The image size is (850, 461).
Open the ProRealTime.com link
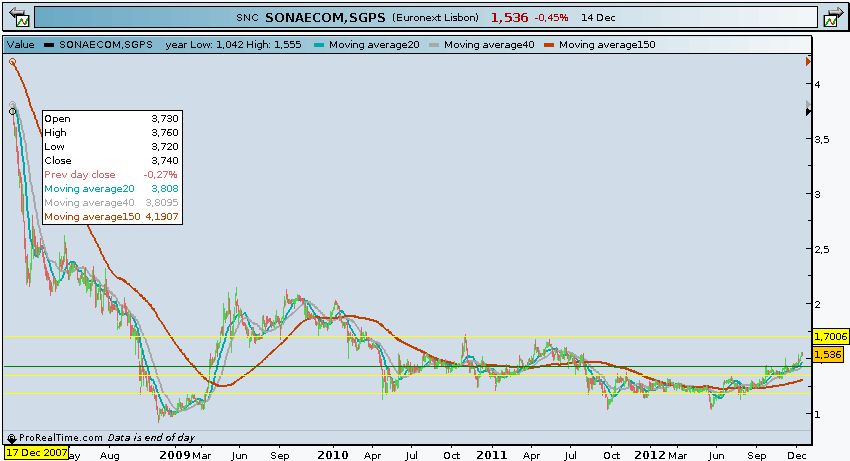[x=61, y=438]
